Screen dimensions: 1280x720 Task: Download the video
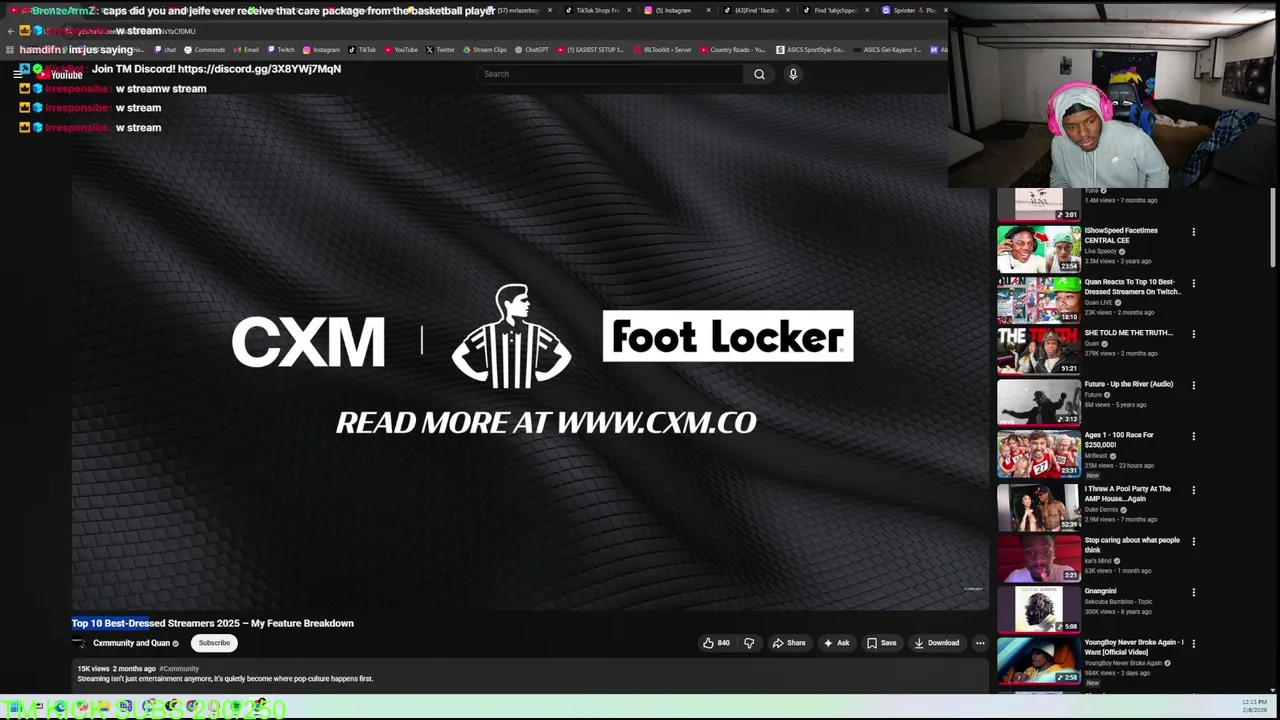point(936,643)
